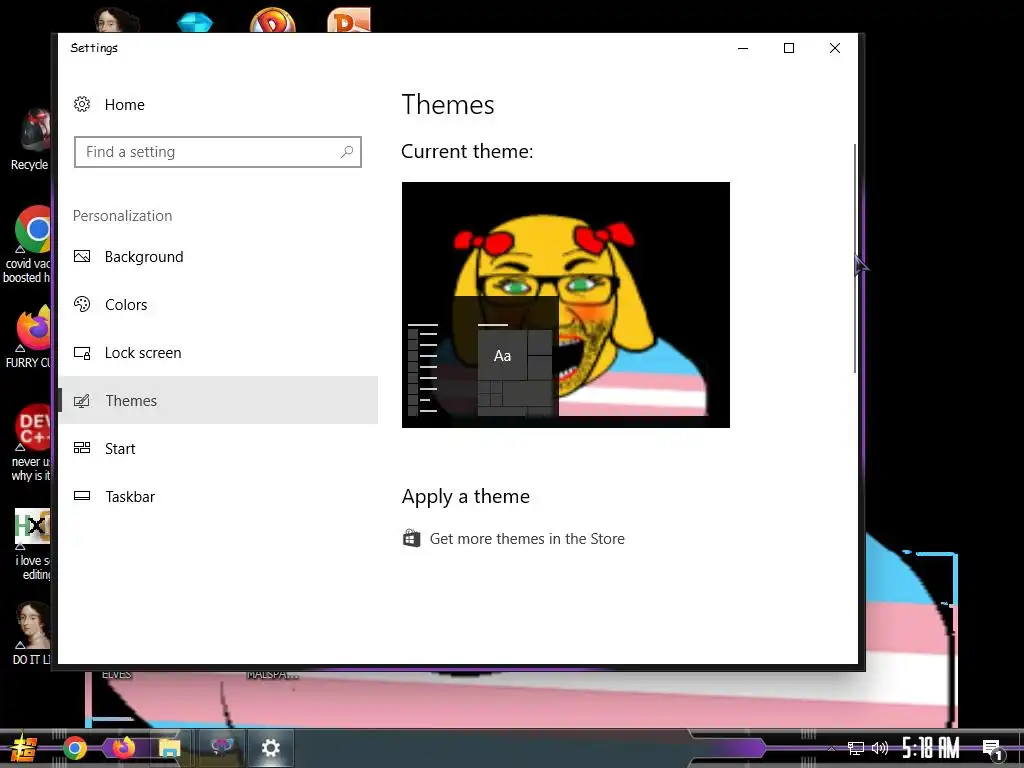Open Colors settings

(x=217, y=304)
